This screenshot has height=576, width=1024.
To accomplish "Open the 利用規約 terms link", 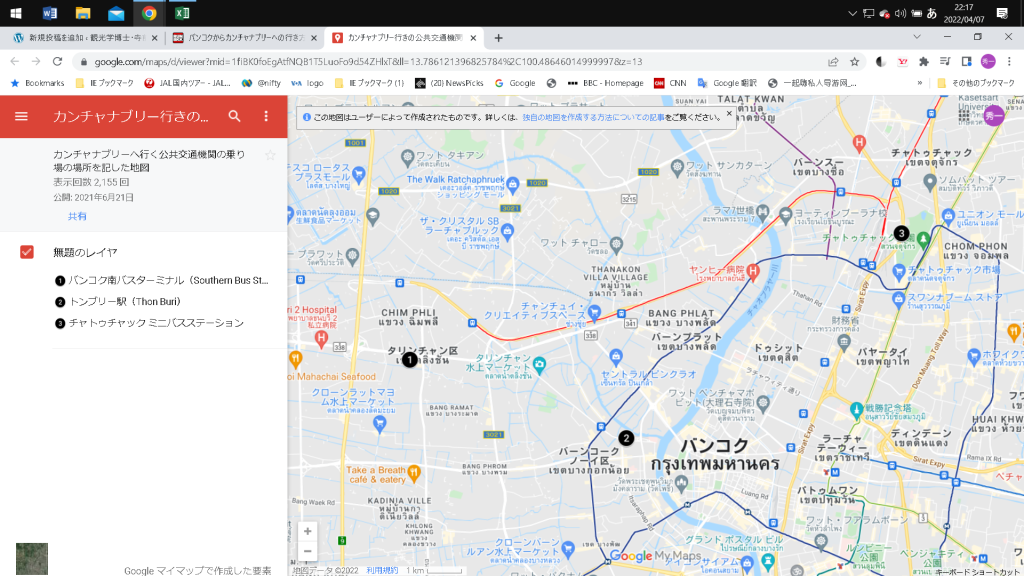I will [x=382, y=571].
